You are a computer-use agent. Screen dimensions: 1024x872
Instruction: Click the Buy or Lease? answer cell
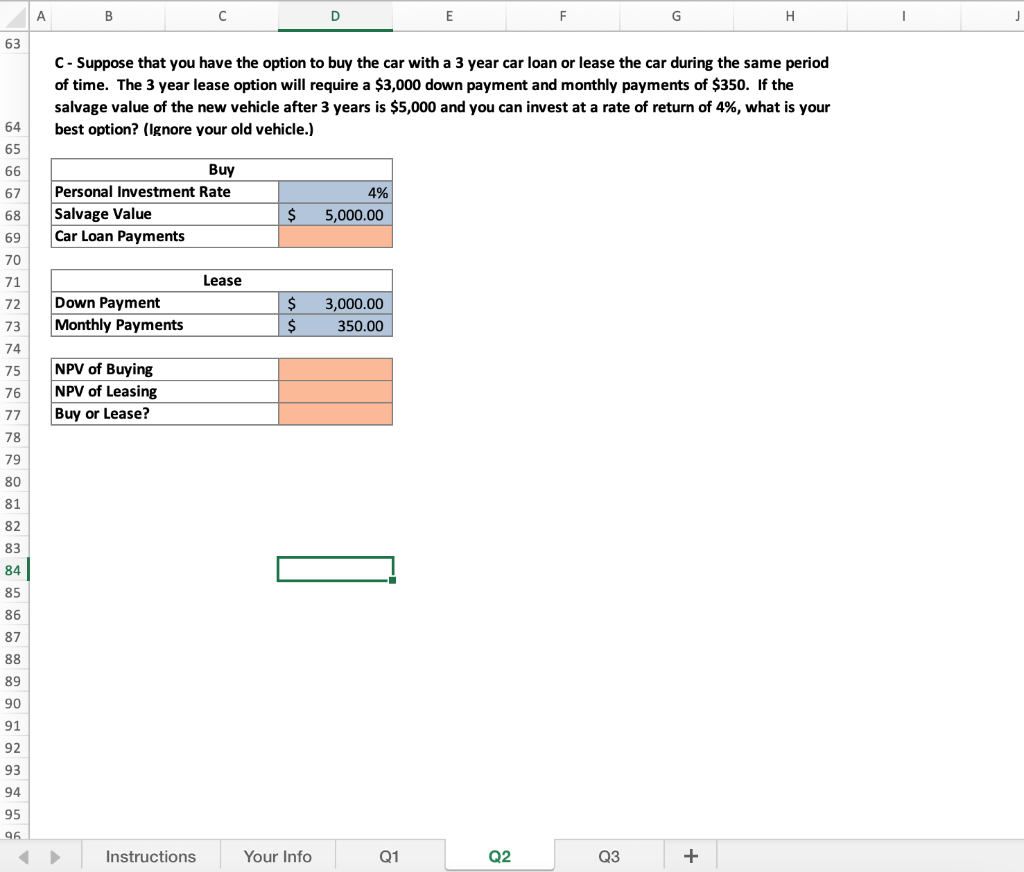(335, 413)
